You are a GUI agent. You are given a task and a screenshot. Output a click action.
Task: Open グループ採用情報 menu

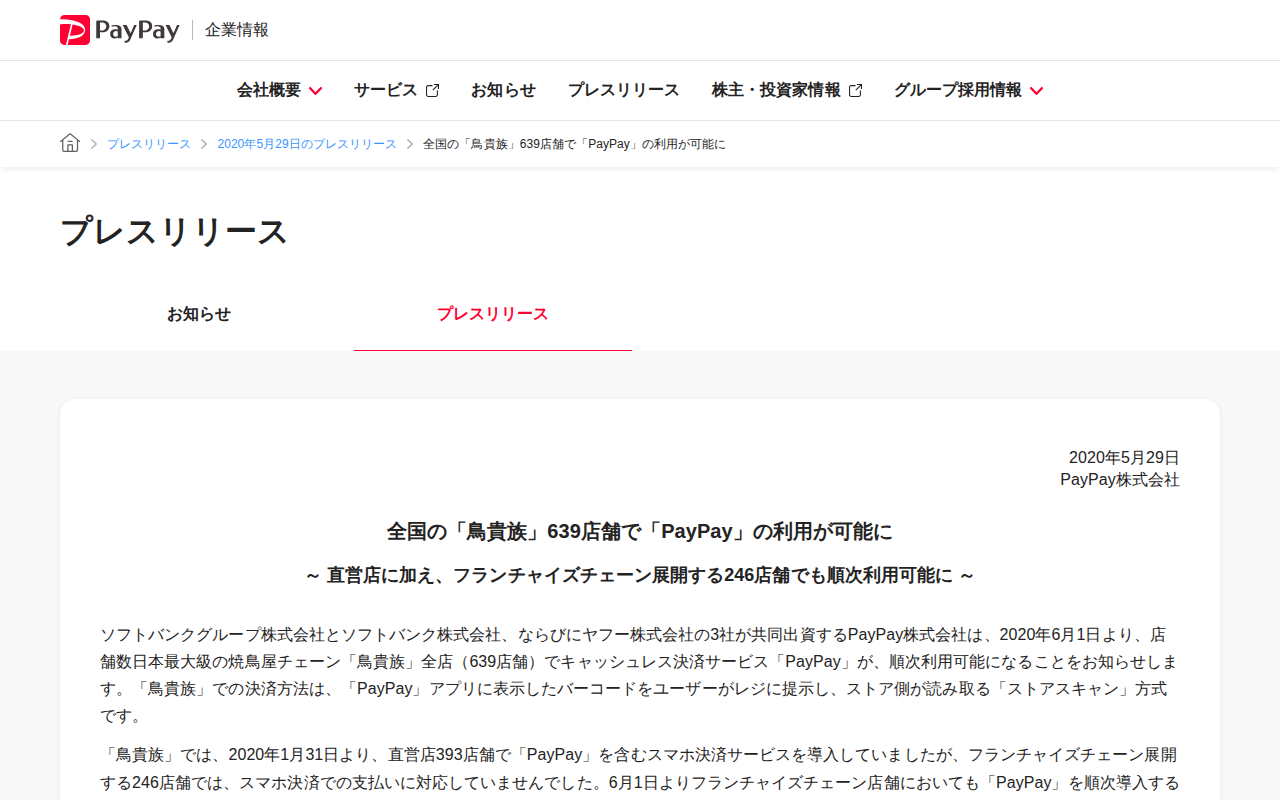(958, 90)
